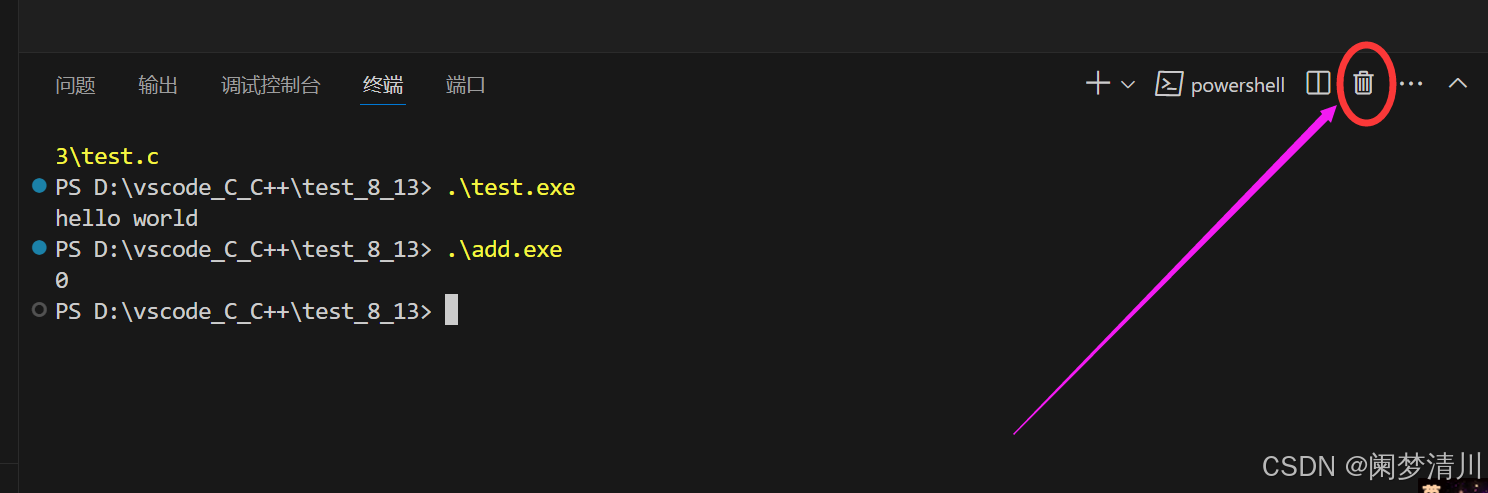Split the terminal with the split icon
The image size is (1488, 493).
pos(1318,84)
